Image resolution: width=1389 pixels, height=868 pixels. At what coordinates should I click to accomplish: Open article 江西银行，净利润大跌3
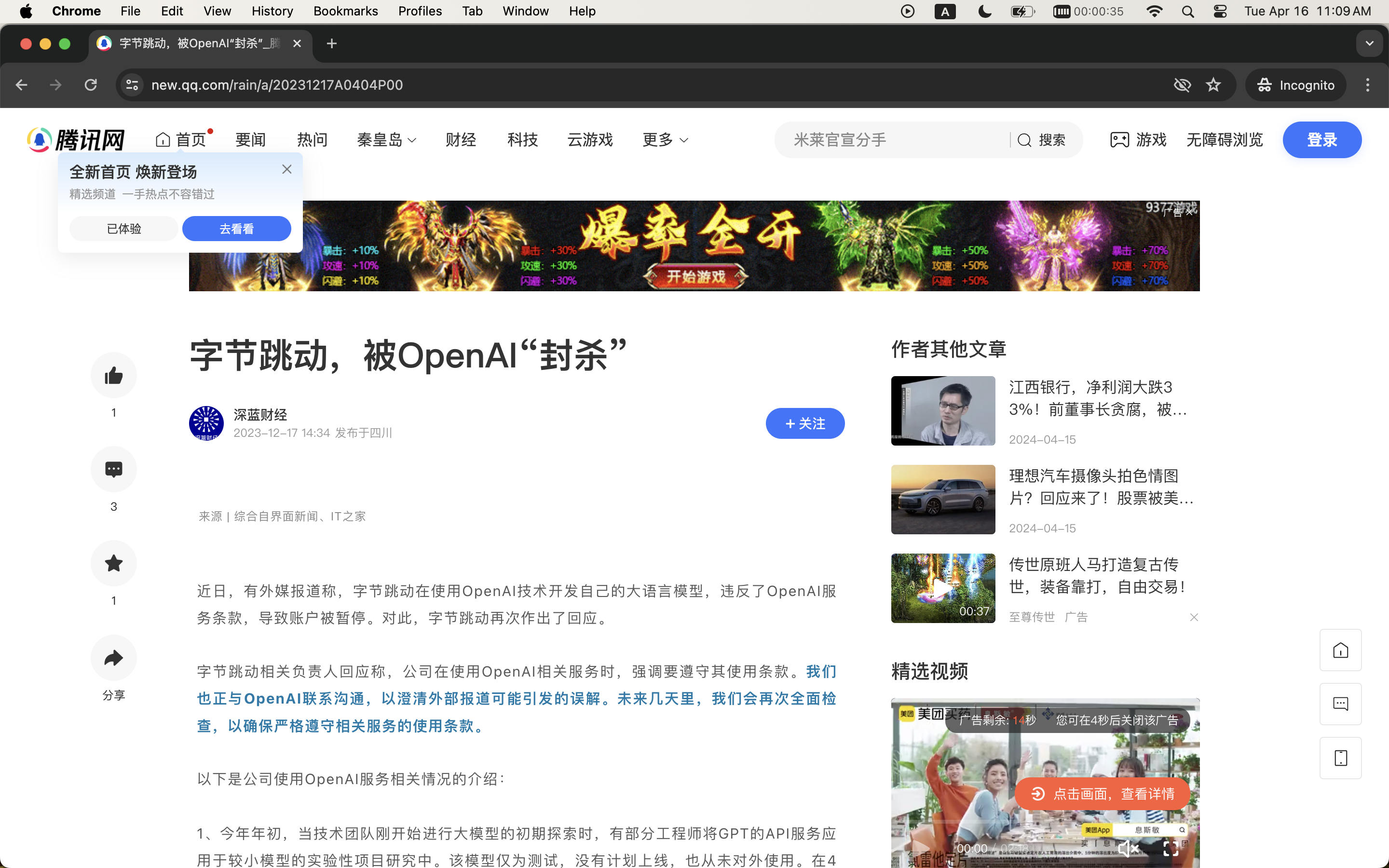coord(1097,398)
